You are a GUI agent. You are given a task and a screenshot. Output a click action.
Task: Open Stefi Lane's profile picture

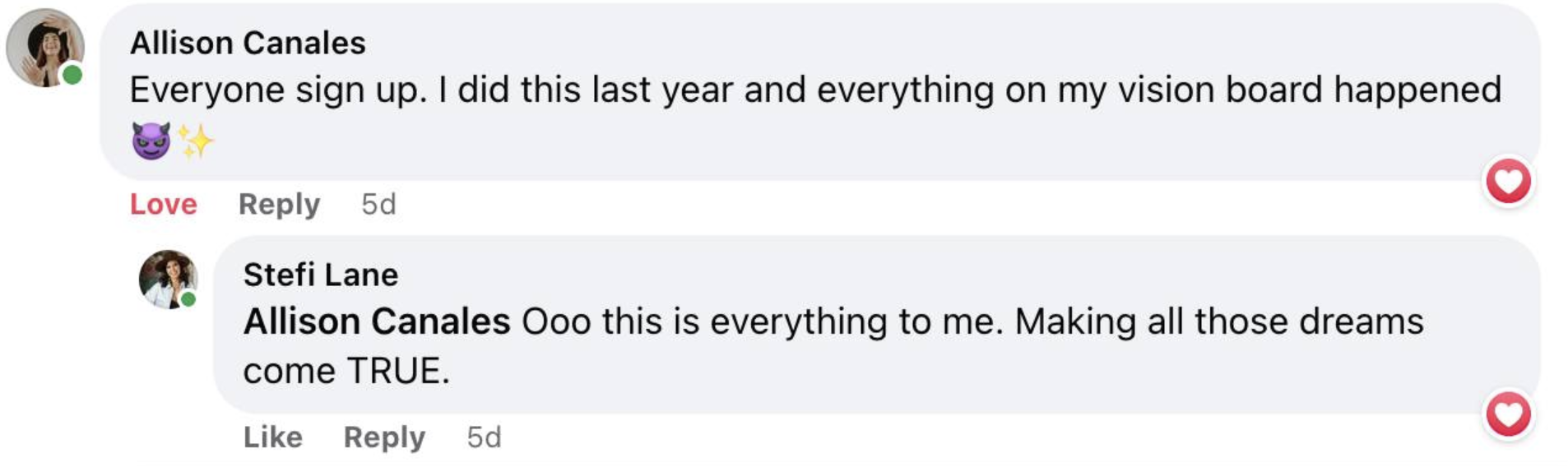[167, 279]
